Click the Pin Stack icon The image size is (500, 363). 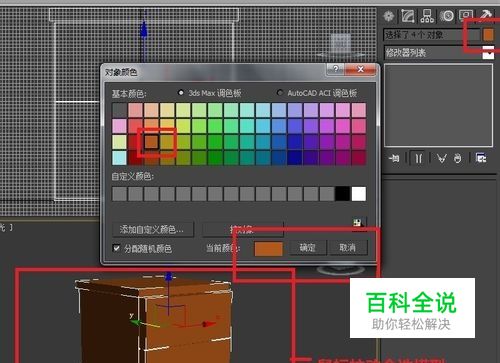394,158
